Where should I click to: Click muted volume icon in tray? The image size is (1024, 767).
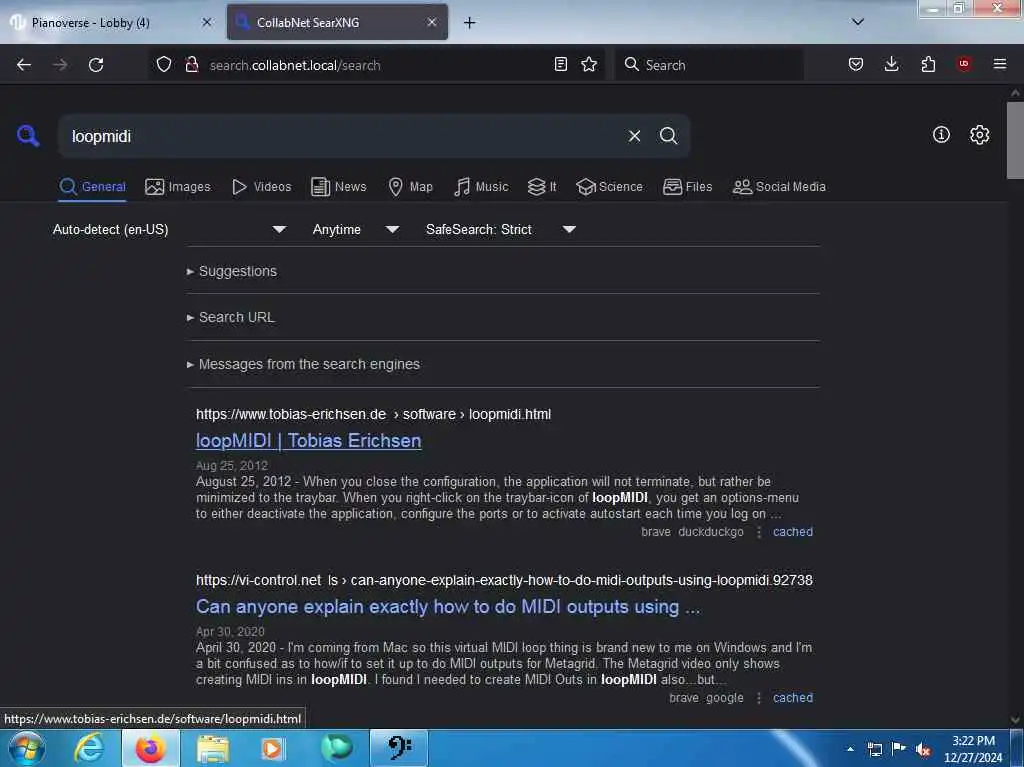923,749
